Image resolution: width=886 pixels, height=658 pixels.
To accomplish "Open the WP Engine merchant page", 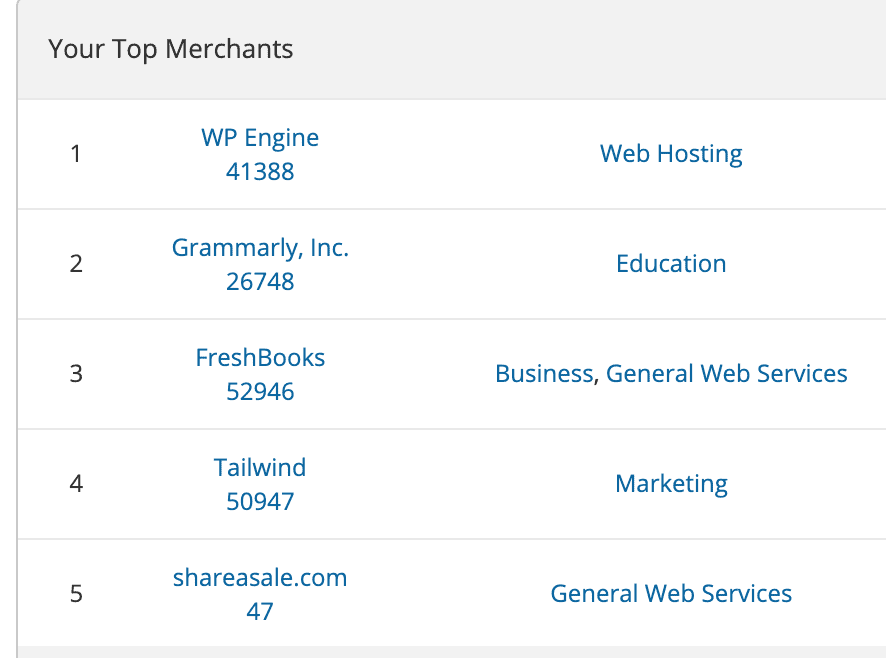I will [260, 137].
